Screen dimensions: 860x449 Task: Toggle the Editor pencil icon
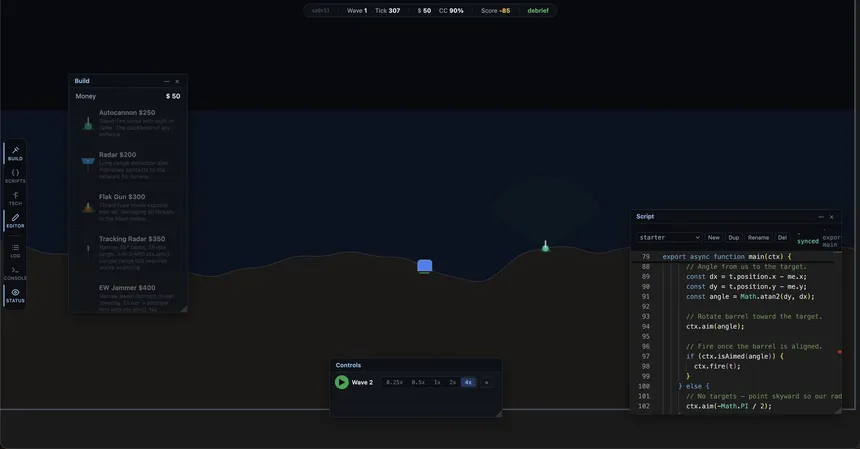coord(15,221)
